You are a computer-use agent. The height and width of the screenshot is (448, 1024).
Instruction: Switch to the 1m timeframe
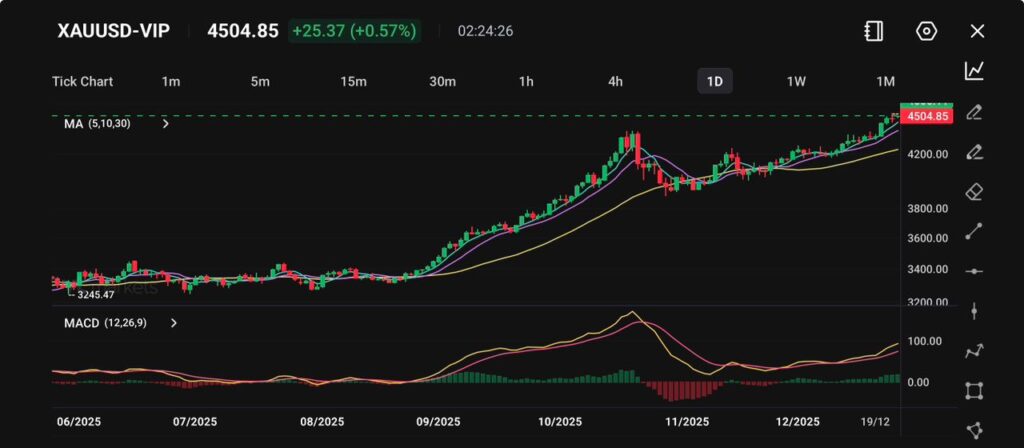[171, 81]
